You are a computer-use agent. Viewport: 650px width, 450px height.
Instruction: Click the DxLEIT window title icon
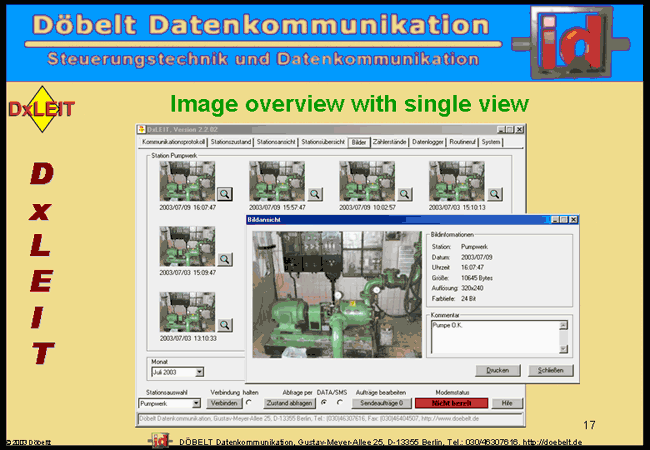click(142, 129)
